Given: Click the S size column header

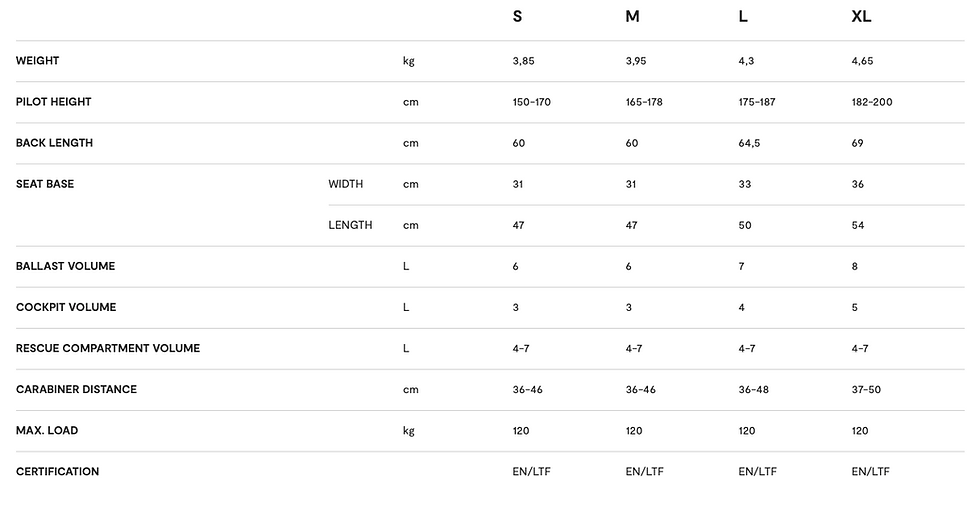Looking at the screenshot, I should pyautogui.click(x=517, y=17).
